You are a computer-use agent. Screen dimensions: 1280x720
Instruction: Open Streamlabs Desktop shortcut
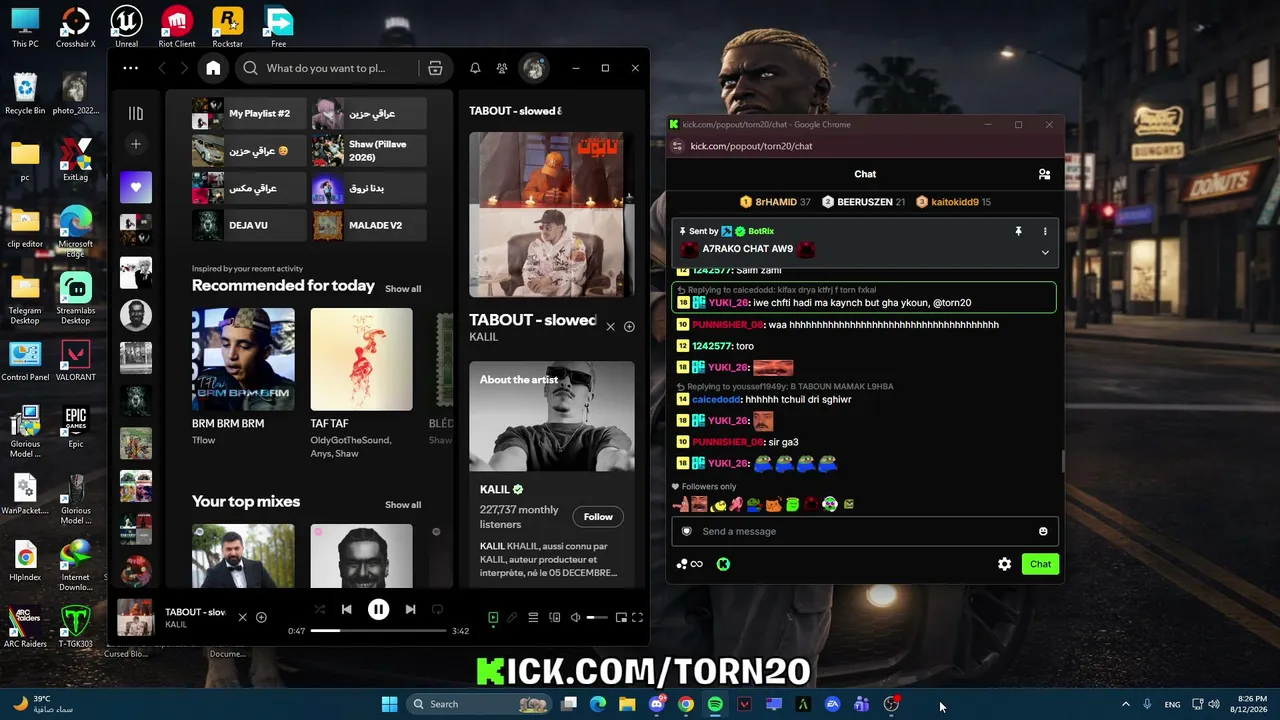(x=76, y=298)
